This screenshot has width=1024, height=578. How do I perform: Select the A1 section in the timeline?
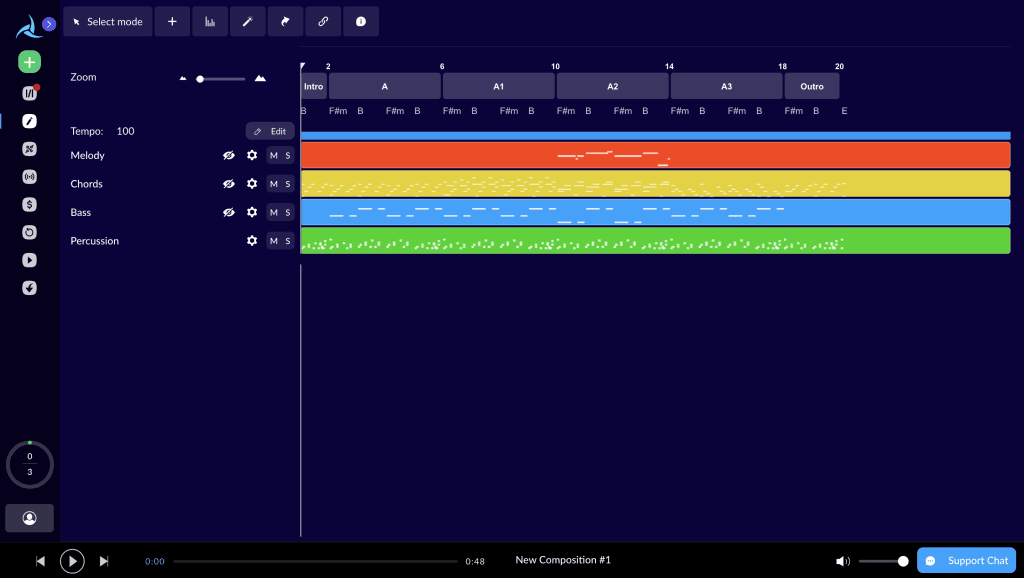498,87
